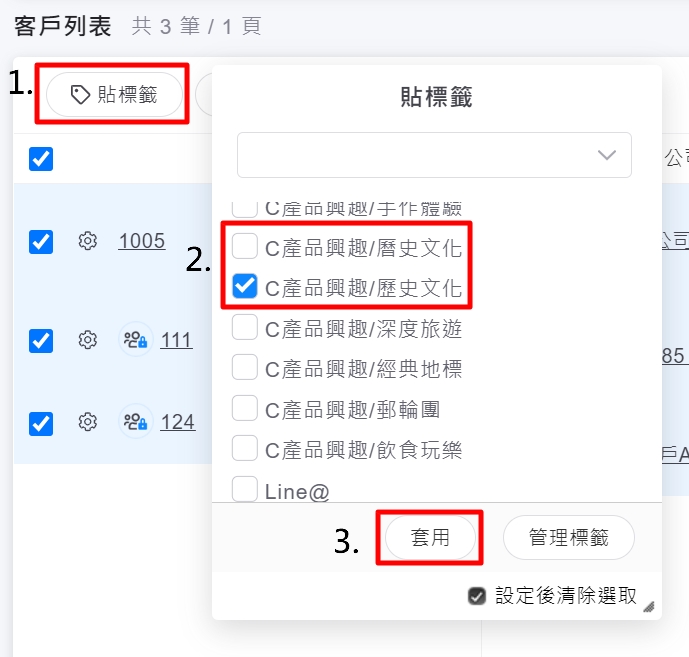Open customer record 1005 link
The height and width of the screenshot is (657, 689).
coord(142,241)
